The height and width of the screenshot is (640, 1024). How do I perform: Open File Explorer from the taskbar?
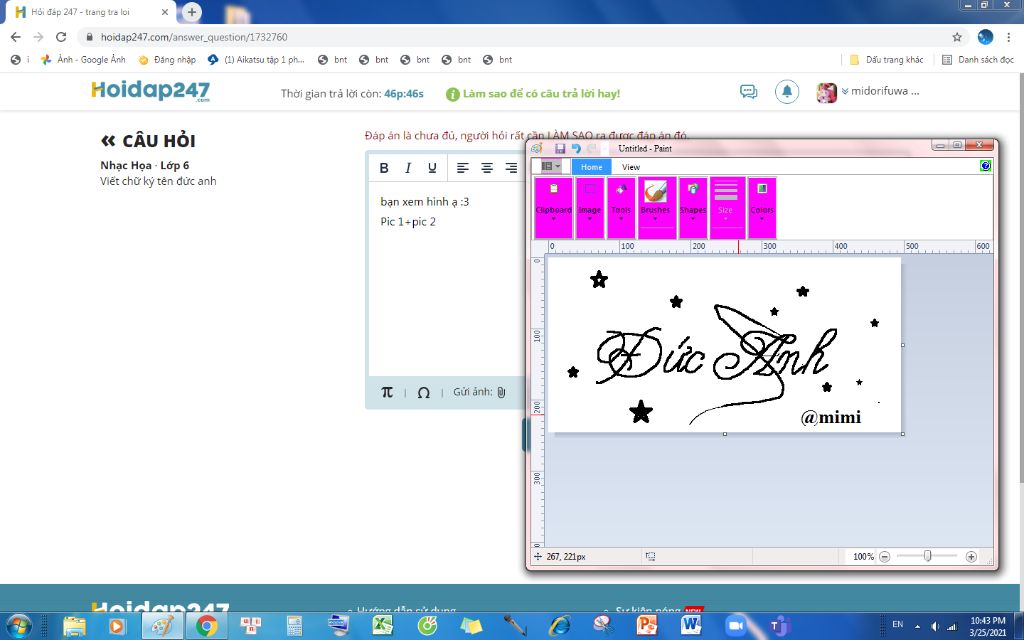coord(74,626)
